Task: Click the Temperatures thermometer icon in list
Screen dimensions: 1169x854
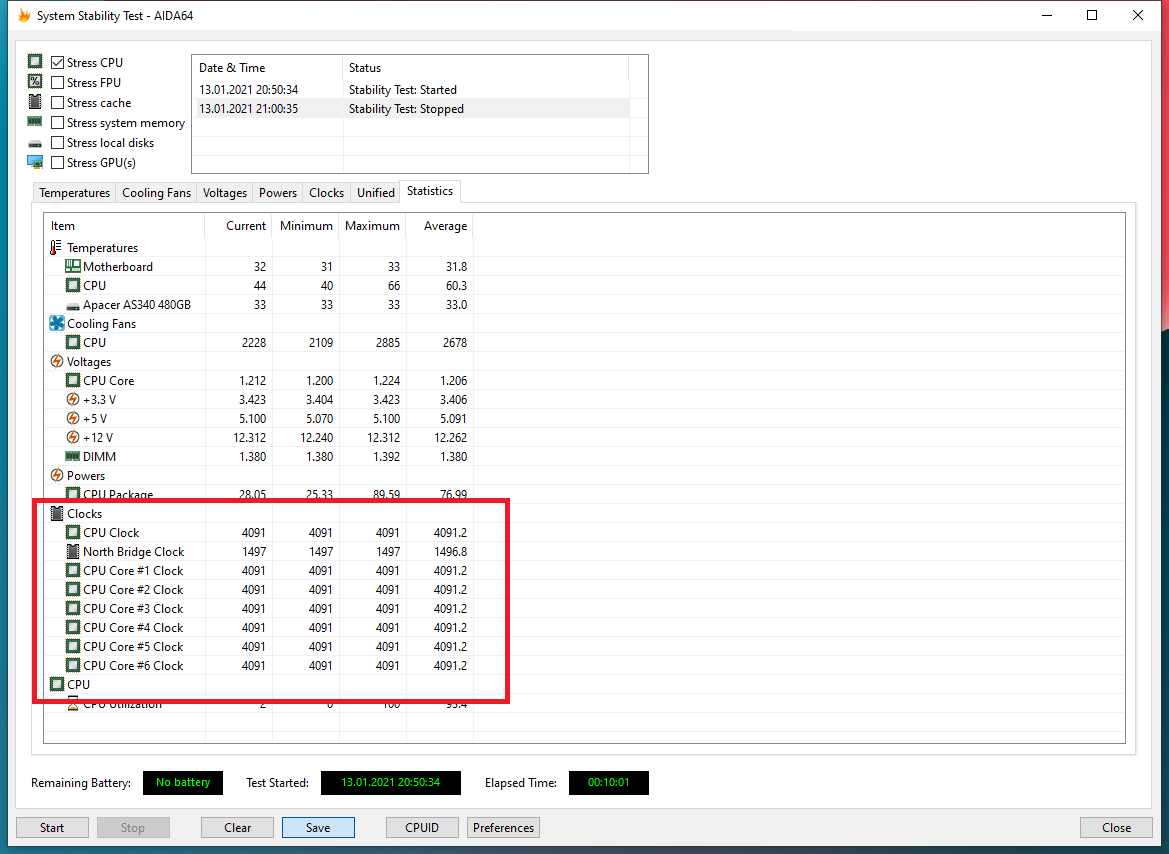Action: [x=56, y=248]
